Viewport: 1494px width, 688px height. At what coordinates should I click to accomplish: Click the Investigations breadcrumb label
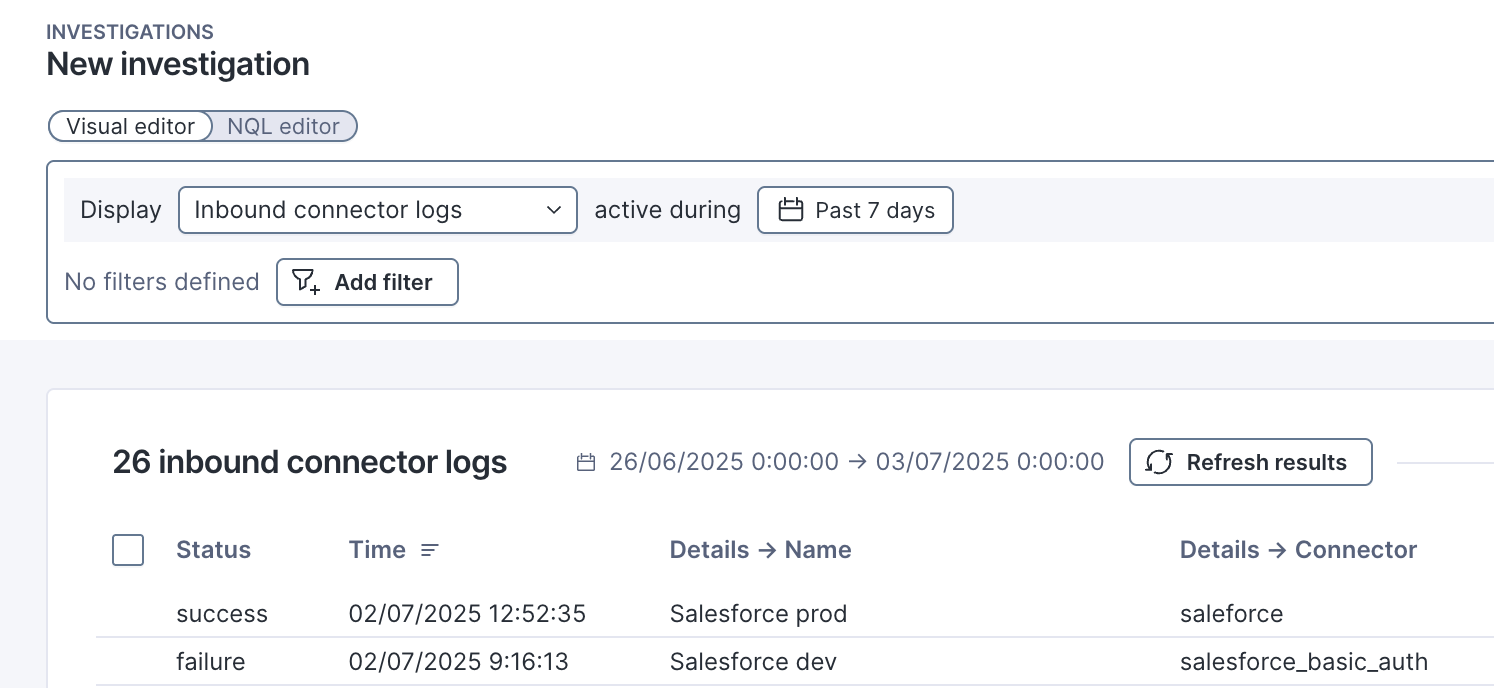tap(130, 32)
